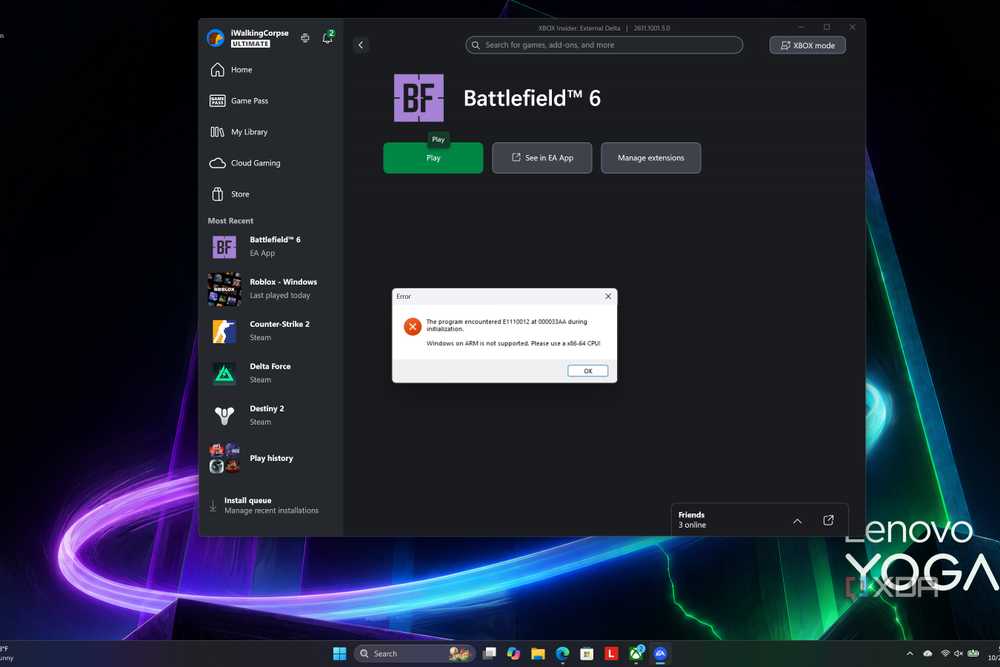Screen dimensions: 1000x667
Task: Go back with the left chevron button
Action: click(x=360, y=45)
